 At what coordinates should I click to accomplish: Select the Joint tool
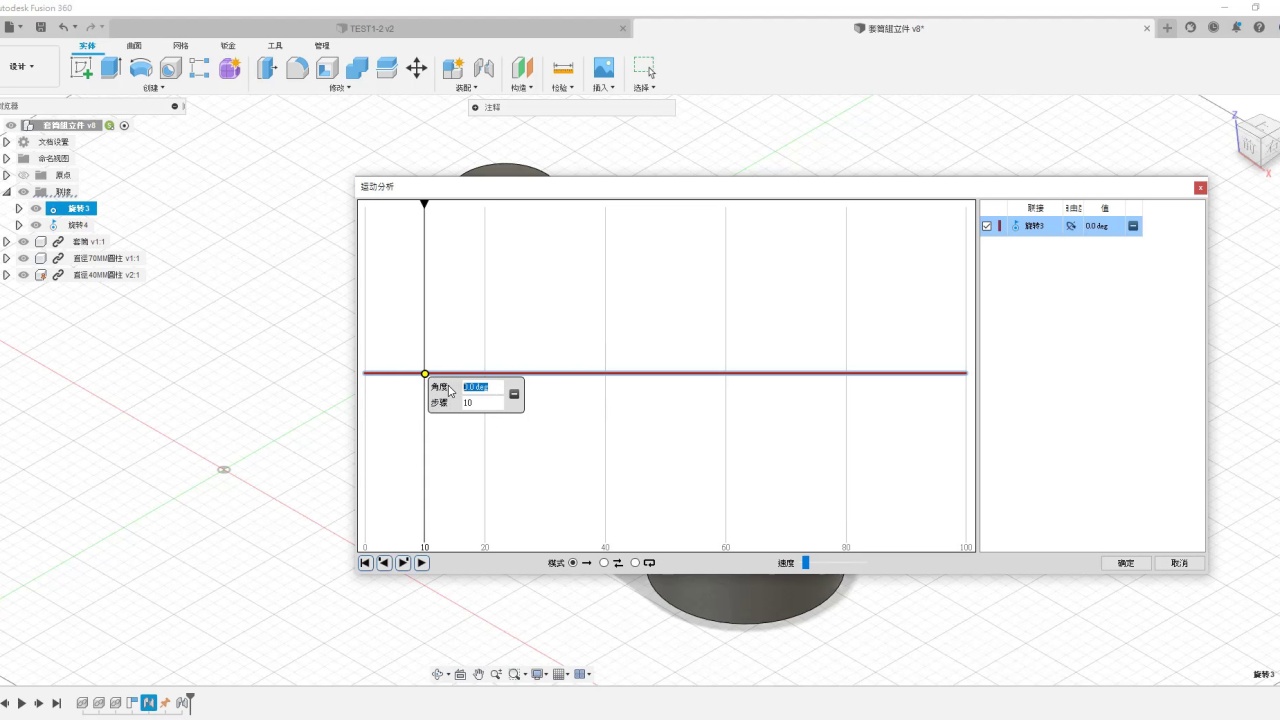point(484,68)
